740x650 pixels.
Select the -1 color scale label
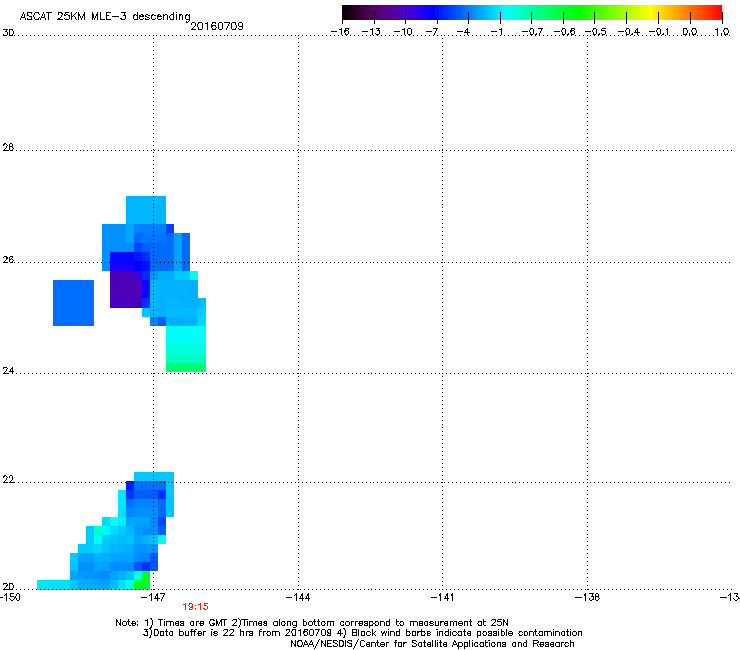pyautogui.click(x=497, y=32)
